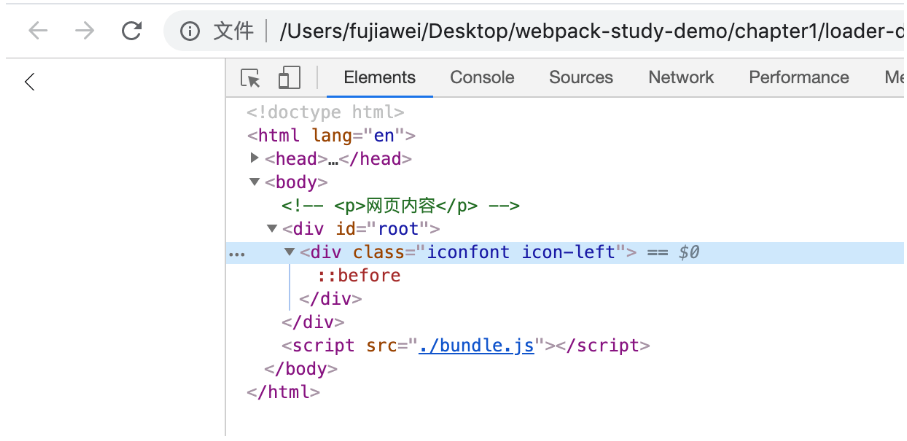Click the 文件 label in address bar

[x=233, y=31]
